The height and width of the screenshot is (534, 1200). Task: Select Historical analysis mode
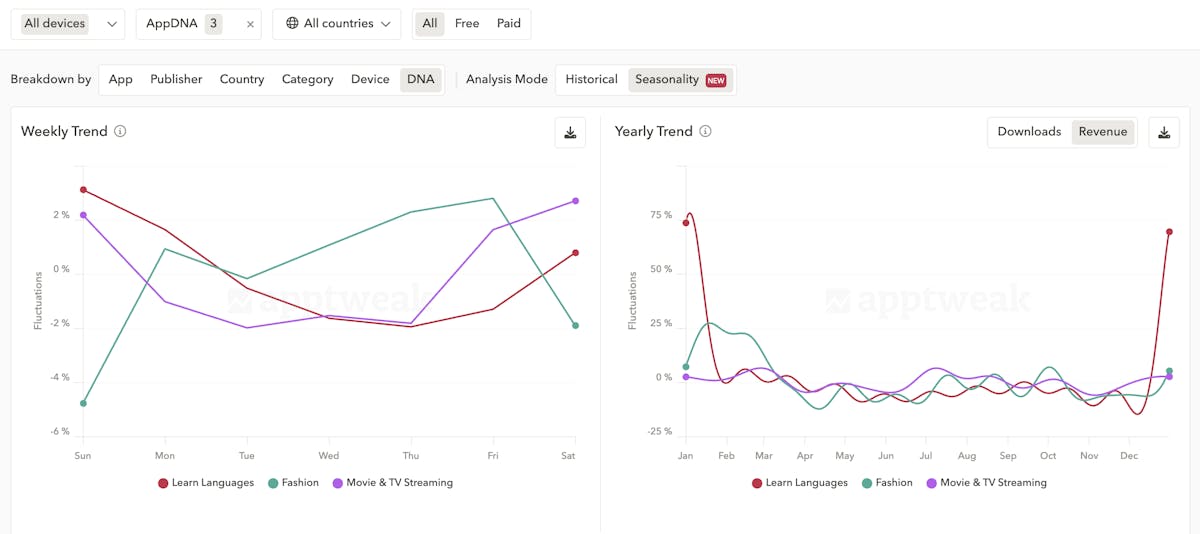point(591,79)
